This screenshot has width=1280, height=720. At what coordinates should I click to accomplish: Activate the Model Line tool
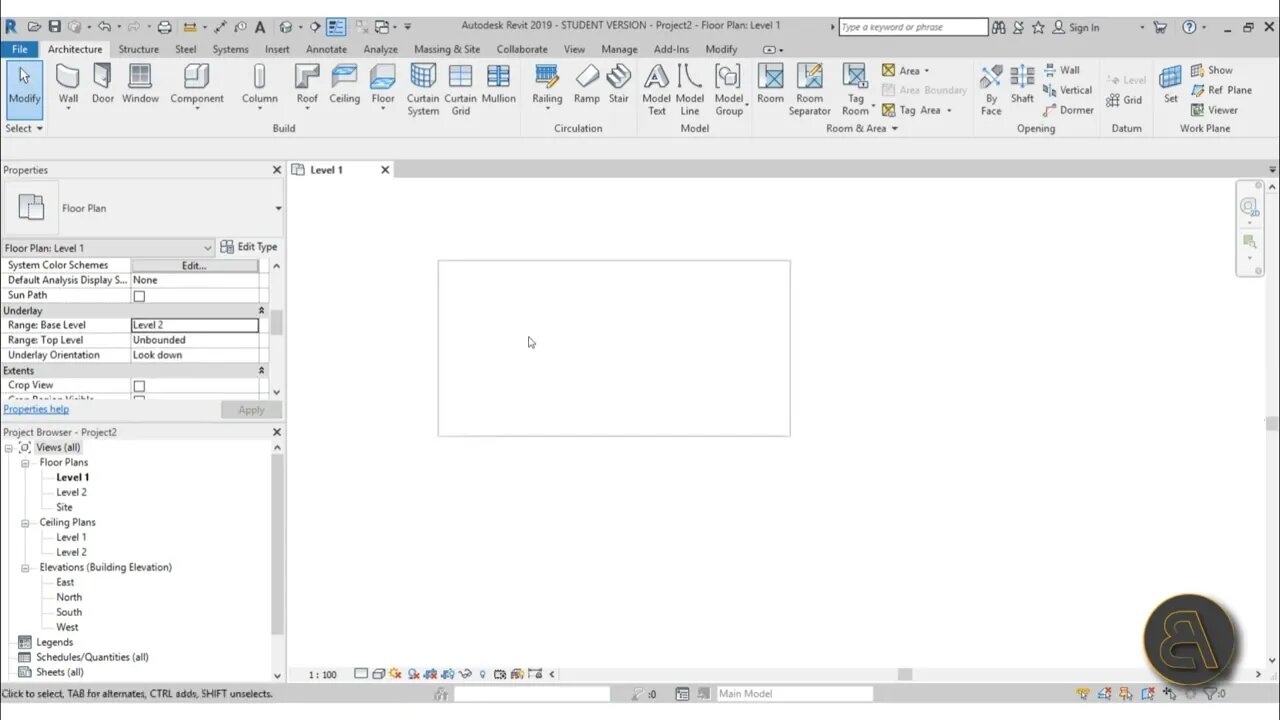[690, 90]
